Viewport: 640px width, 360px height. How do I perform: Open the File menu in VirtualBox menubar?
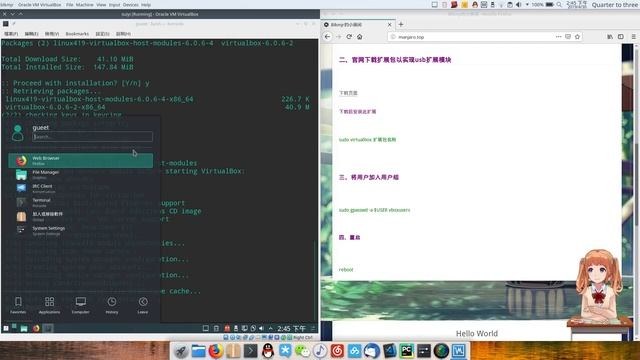[70, 5]
